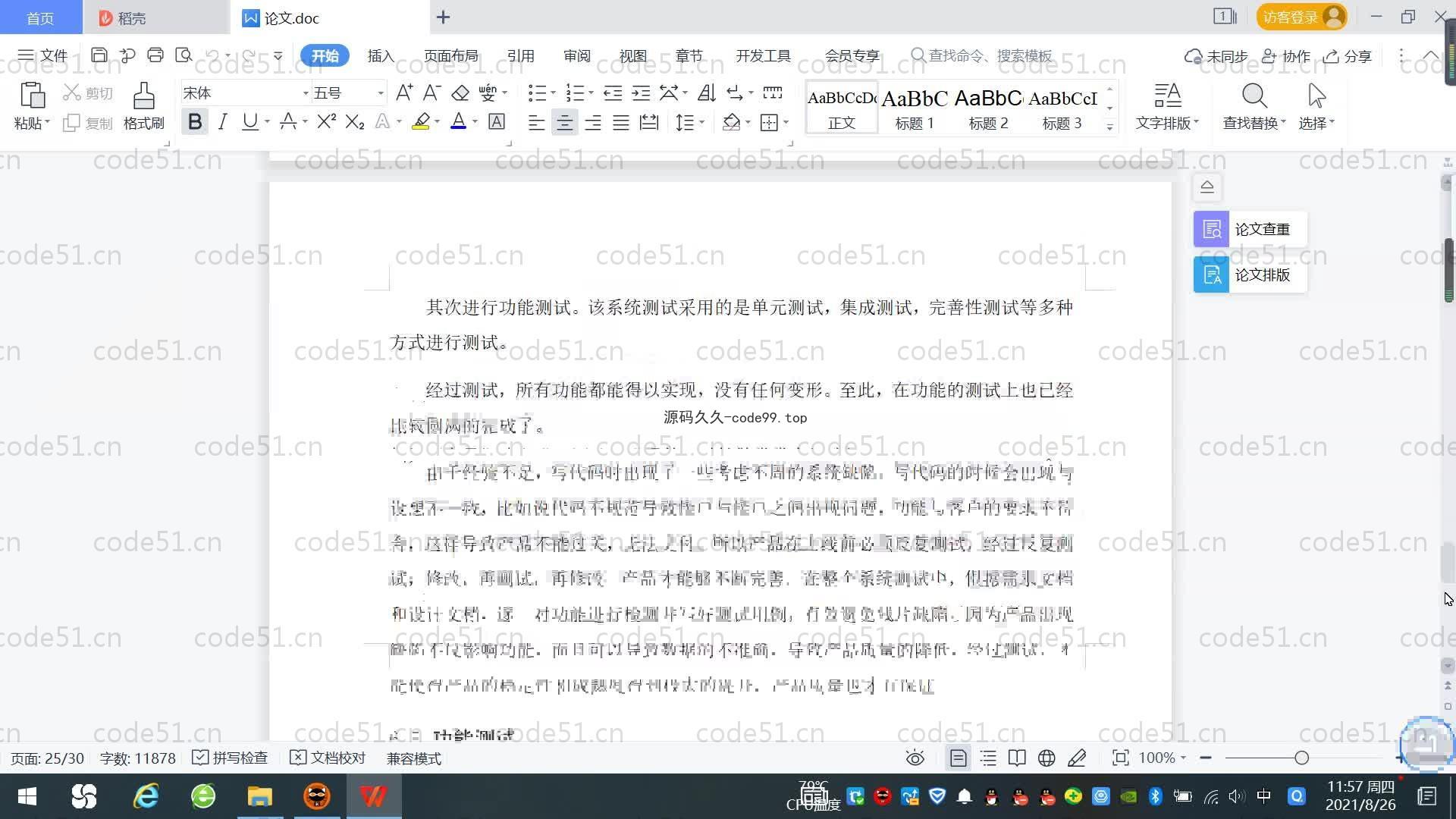Click the 协作 collaborate button

pyautogui.click(x=1285, y=56)
